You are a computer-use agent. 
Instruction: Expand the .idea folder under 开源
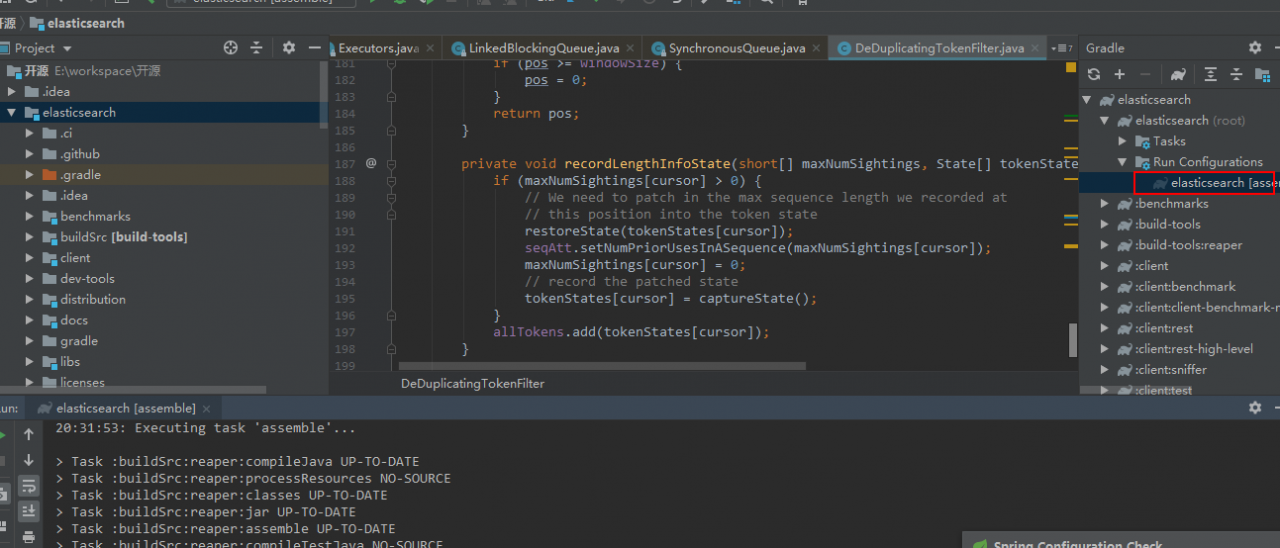coord(12,92)
